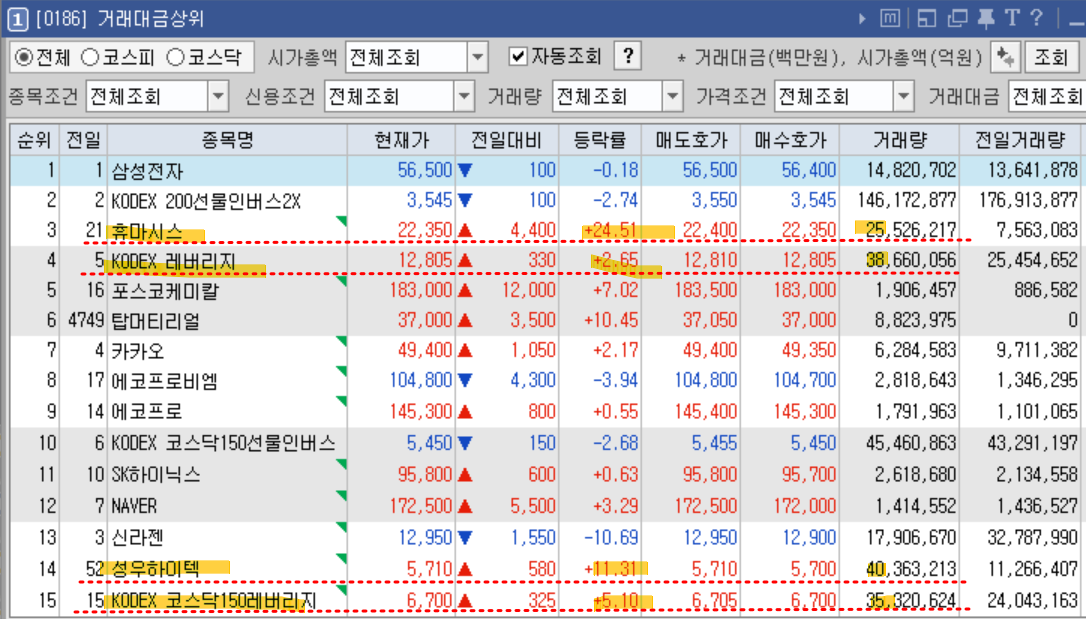
Task: Click the 4749 previous rank cell
Action: pos(86,321)
